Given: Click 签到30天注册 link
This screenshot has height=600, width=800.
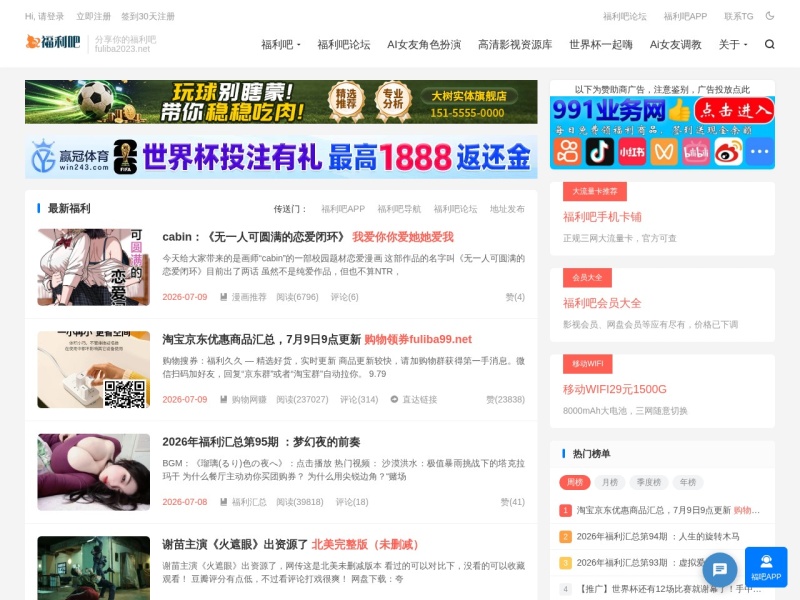Looking at the screenshot, I should tap(147, 16).
